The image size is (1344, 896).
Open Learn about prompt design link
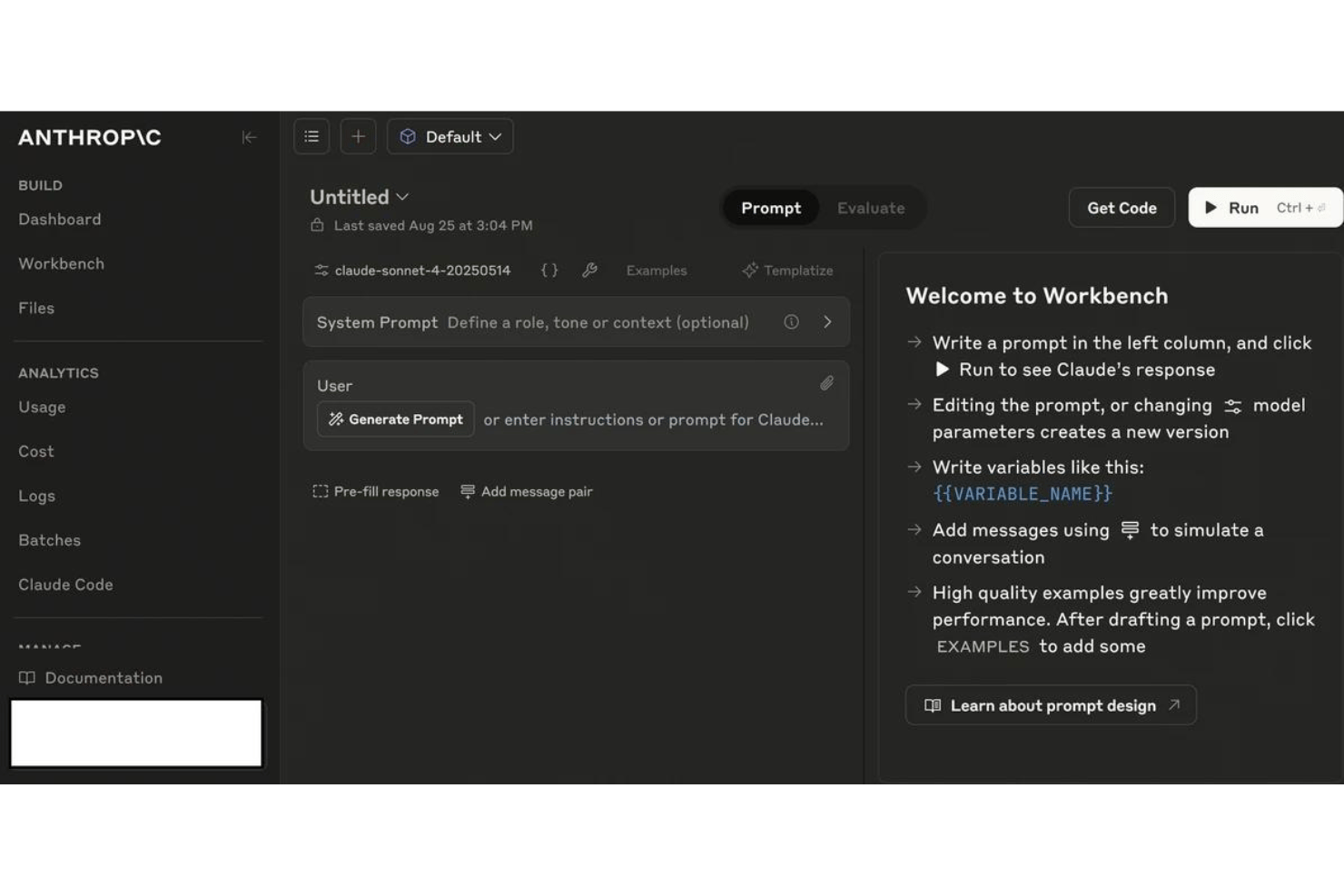(1051, 705)
